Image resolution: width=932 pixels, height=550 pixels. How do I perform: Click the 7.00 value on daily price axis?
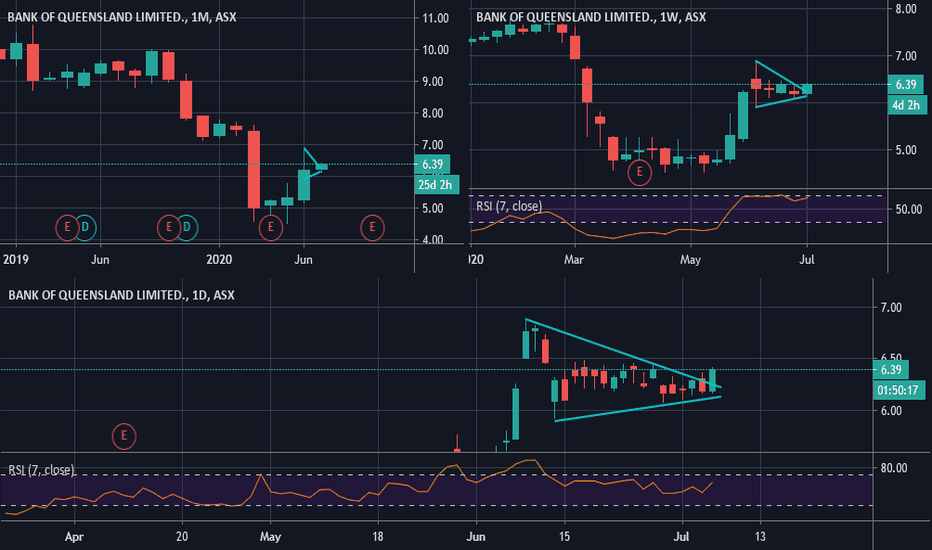pos(891,307)
